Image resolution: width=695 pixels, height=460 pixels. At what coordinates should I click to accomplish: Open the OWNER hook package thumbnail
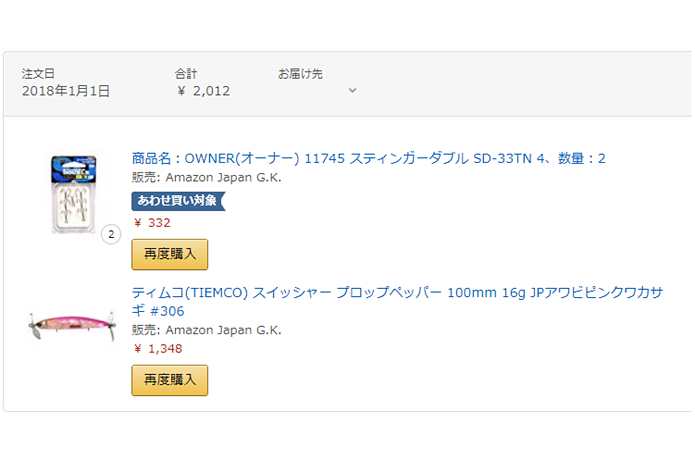pos(74,194)
